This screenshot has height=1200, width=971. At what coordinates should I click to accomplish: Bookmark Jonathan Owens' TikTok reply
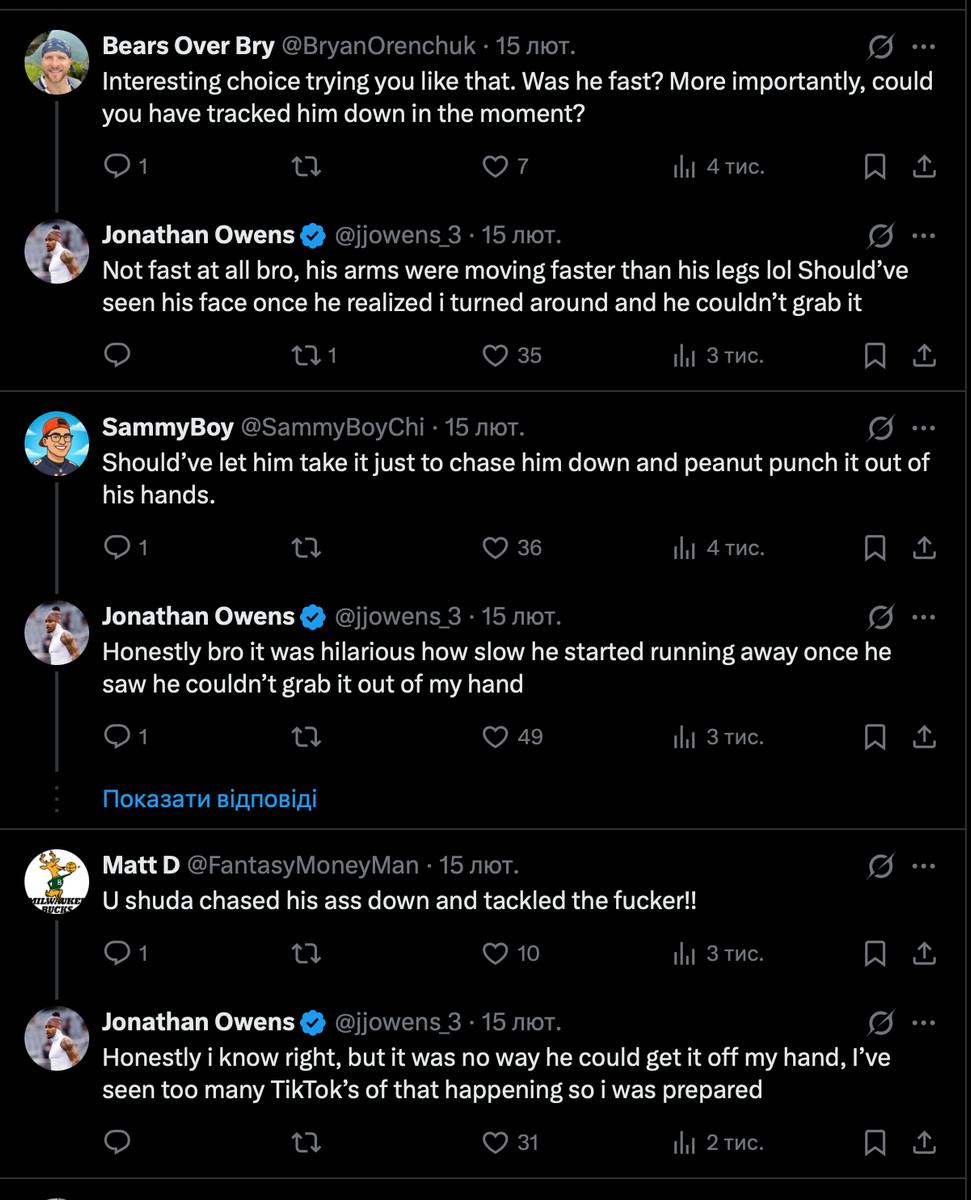[875, 1141]
